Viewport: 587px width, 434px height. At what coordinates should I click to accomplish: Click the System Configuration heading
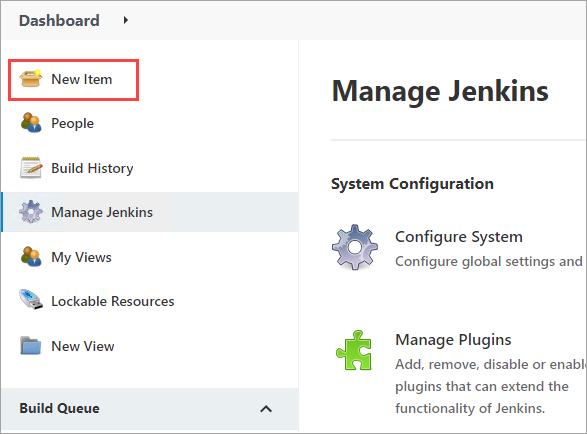click(x=412, y=184)
